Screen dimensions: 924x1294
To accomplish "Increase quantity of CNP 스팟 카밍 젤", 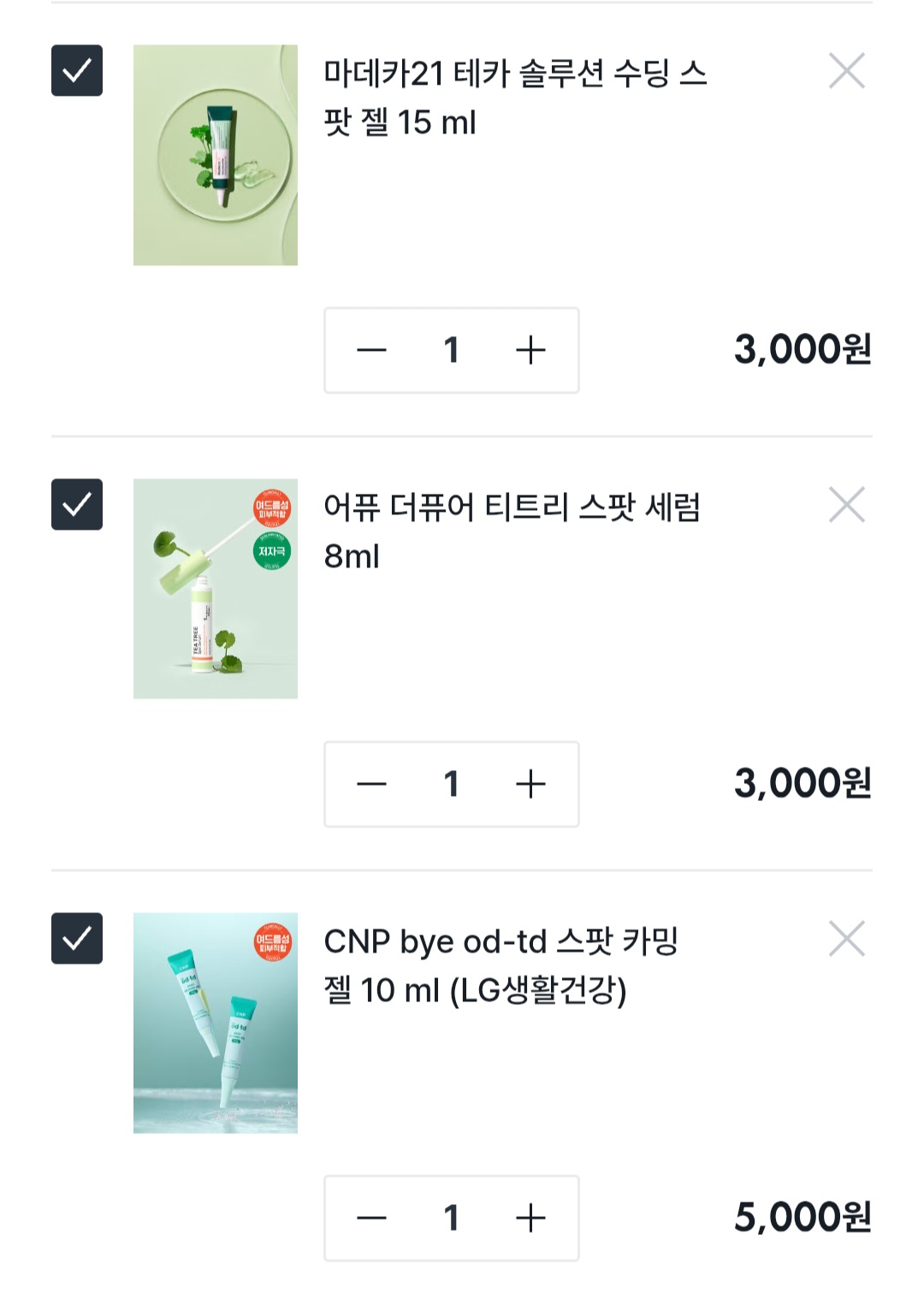I will (x=530, y=1218).
